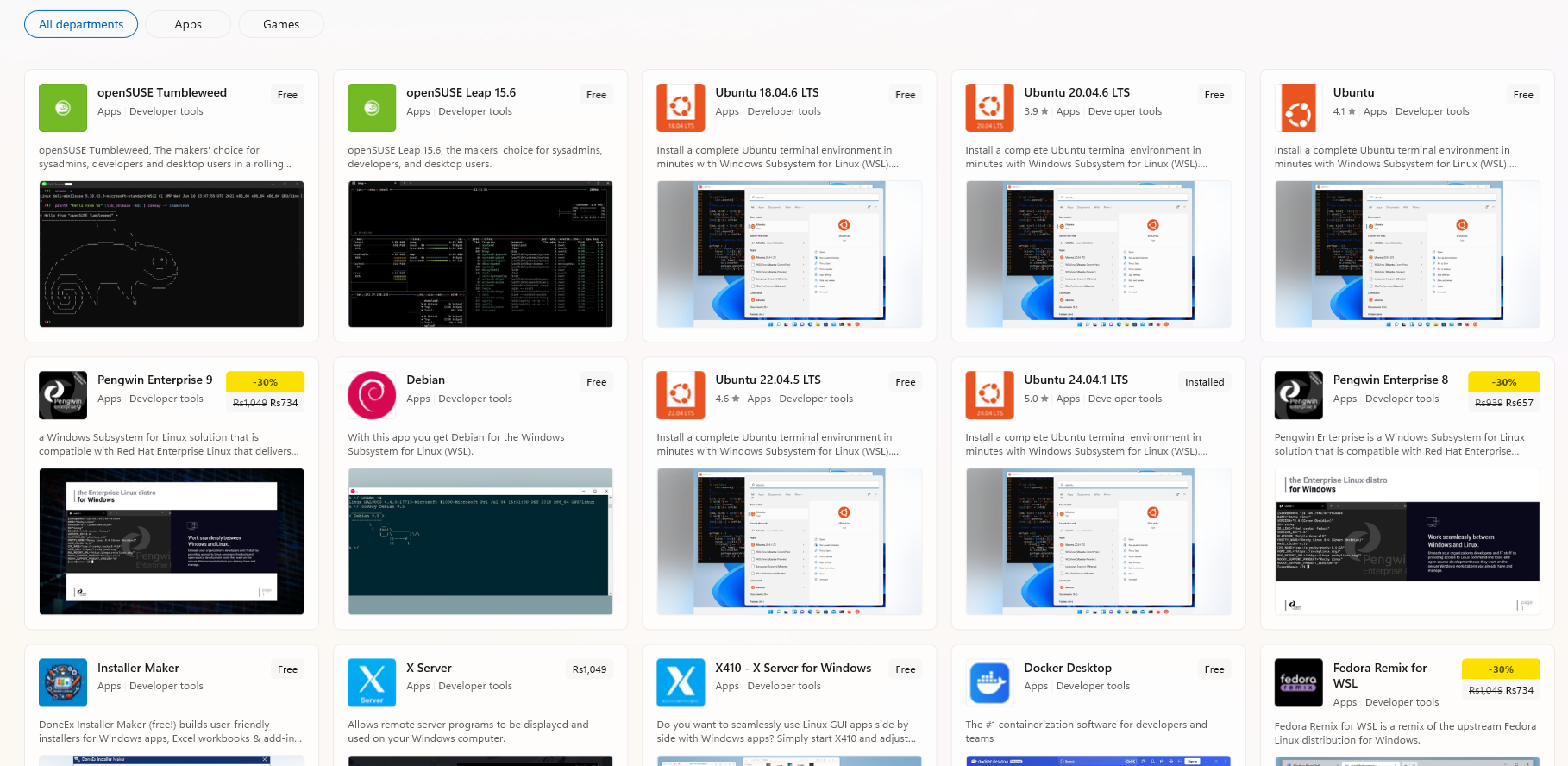Image resolution: width=1568 pixels, height=766 pixels.
Task: Click the "Debian" title text
Action: (x=426, y=380)
